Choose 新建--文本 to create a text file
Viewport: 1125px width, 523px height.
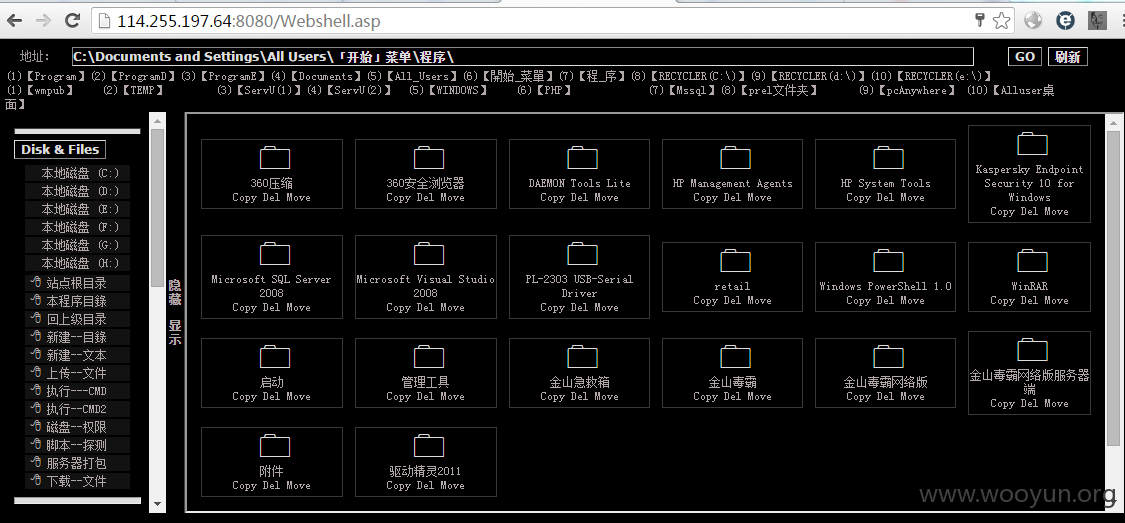77,354
